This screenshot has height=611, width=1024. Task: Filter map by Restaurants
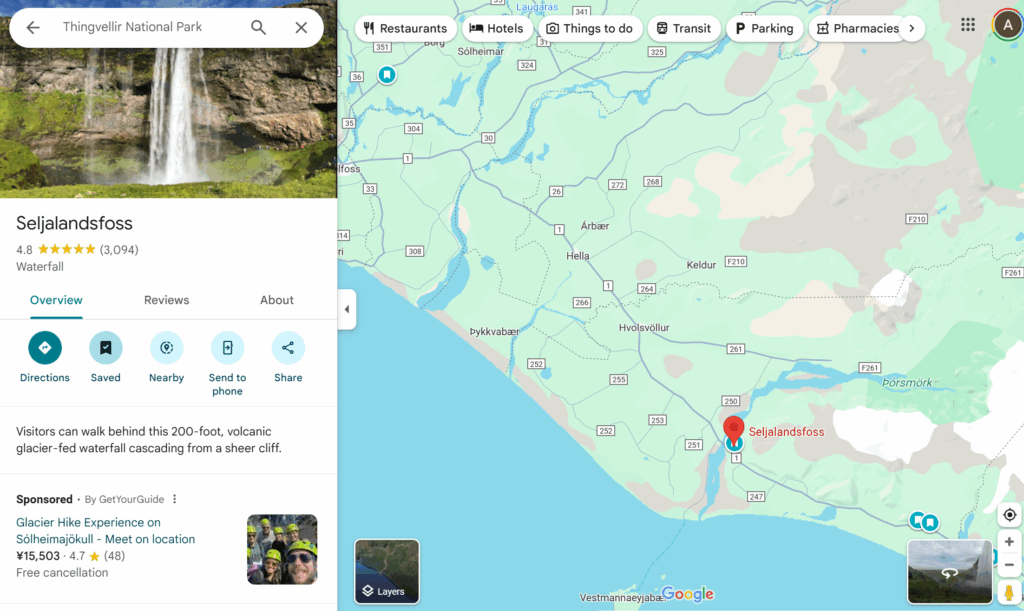tap(406, 29)
